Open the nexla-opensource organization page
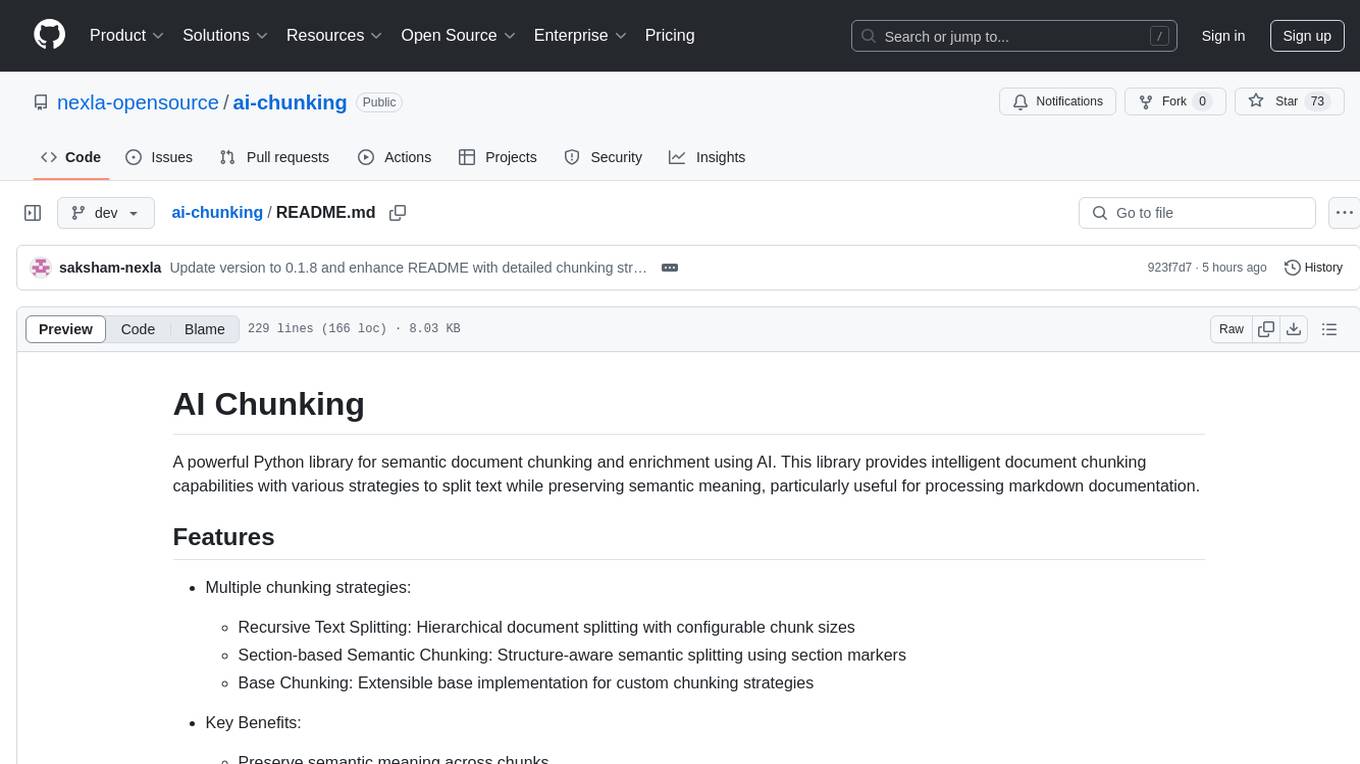The height and width of the screenshot is (764, 1360). pyautogui.click(x=138, y=102)
